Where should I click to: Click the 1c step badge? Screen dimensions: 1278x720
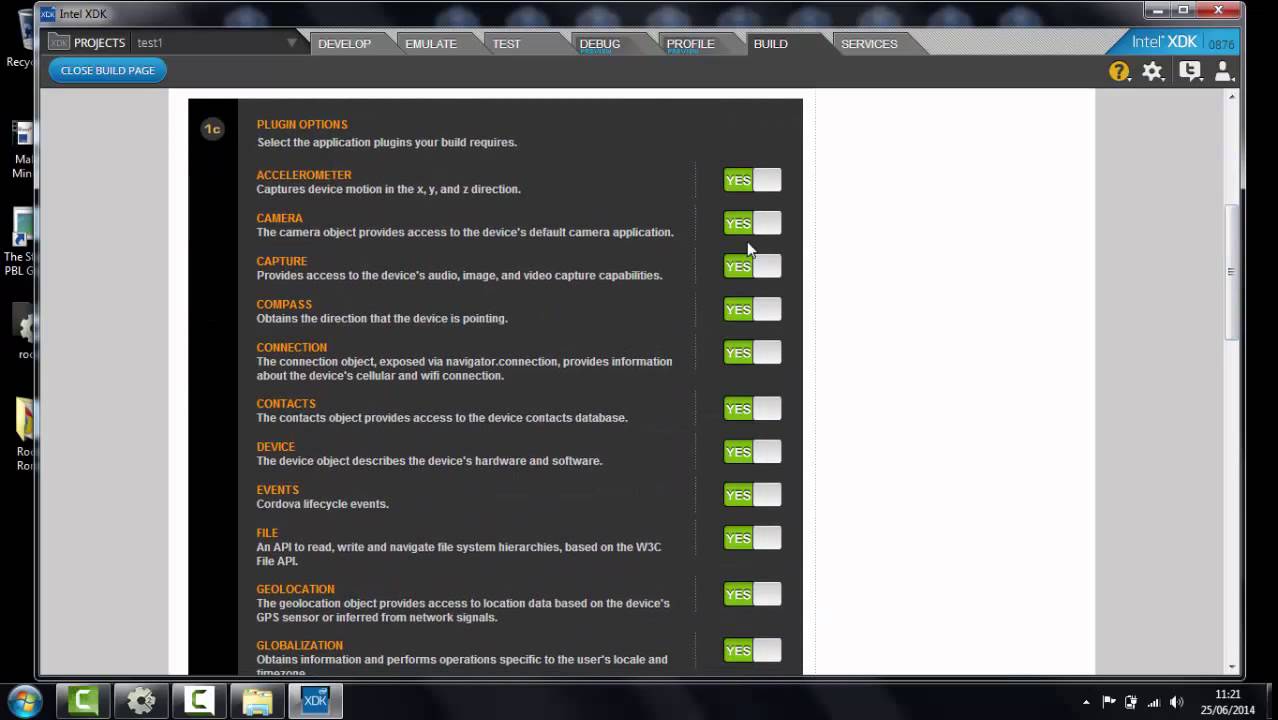pyautogui.click(x=212, y=129)
